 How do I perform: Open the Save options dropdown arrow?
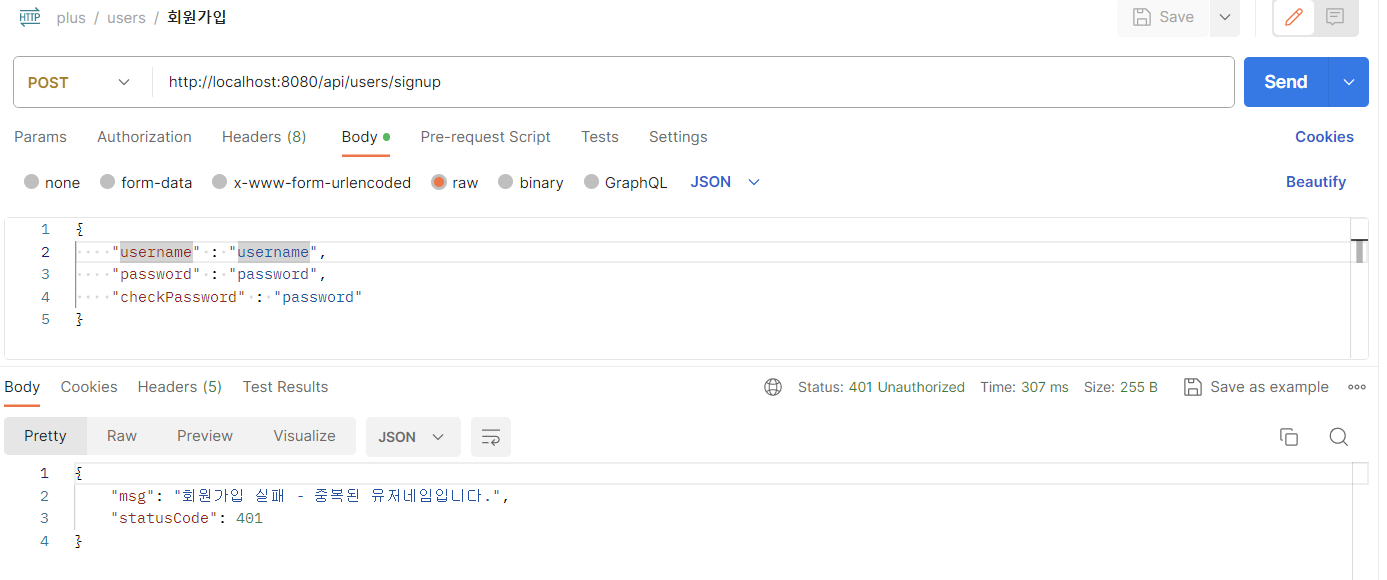(x=1225, y=17)
